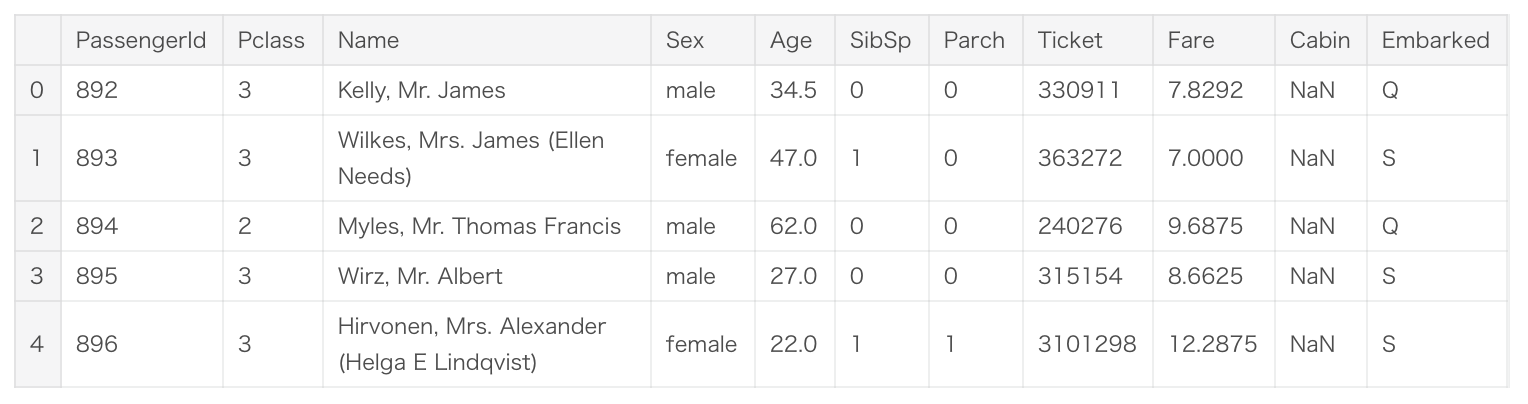Select the Name column header
This screenshot has width=1528, height=404.
coord(368,40)
